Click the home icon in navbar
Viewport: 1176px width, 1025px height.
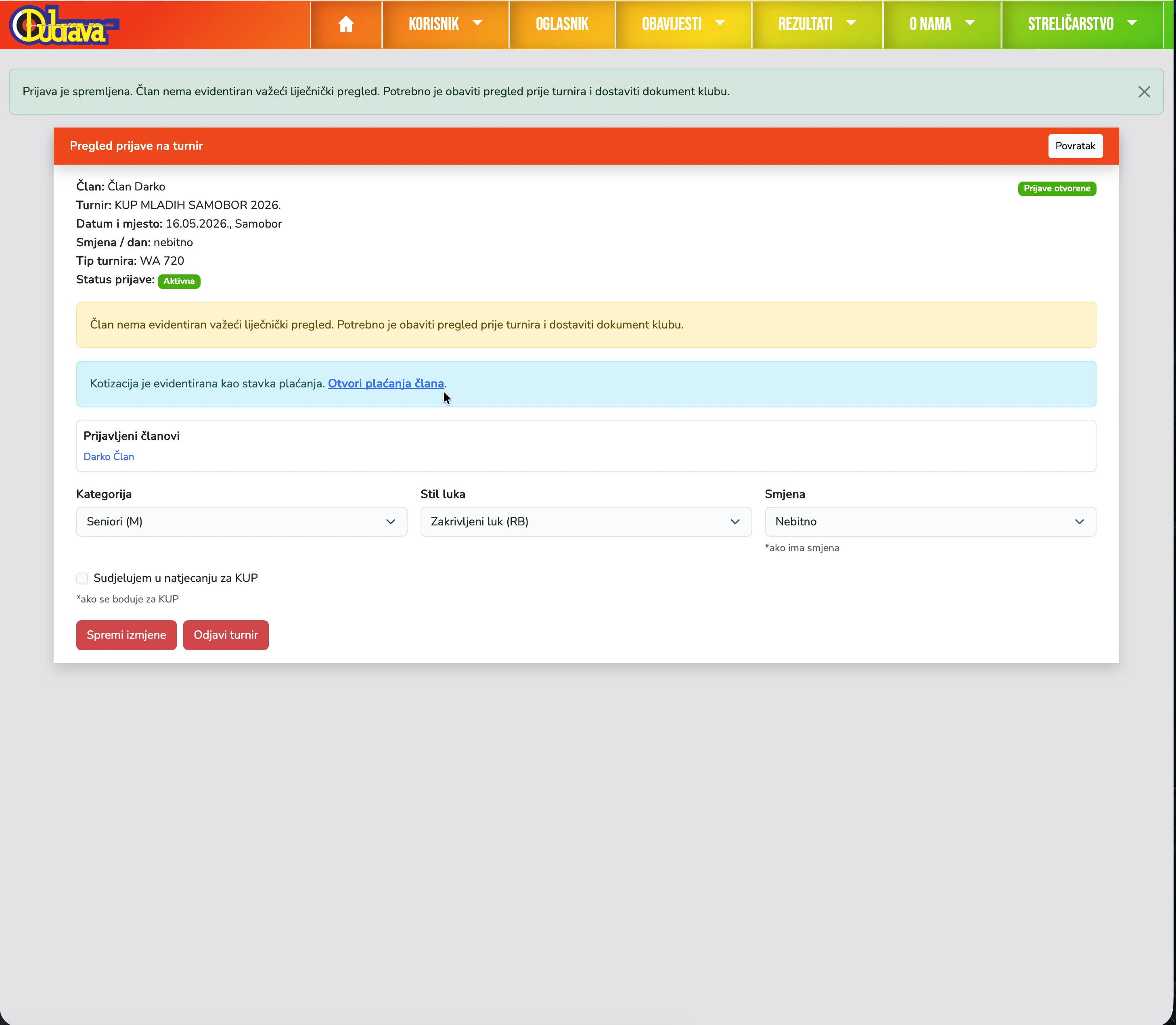tap(345, 24)
